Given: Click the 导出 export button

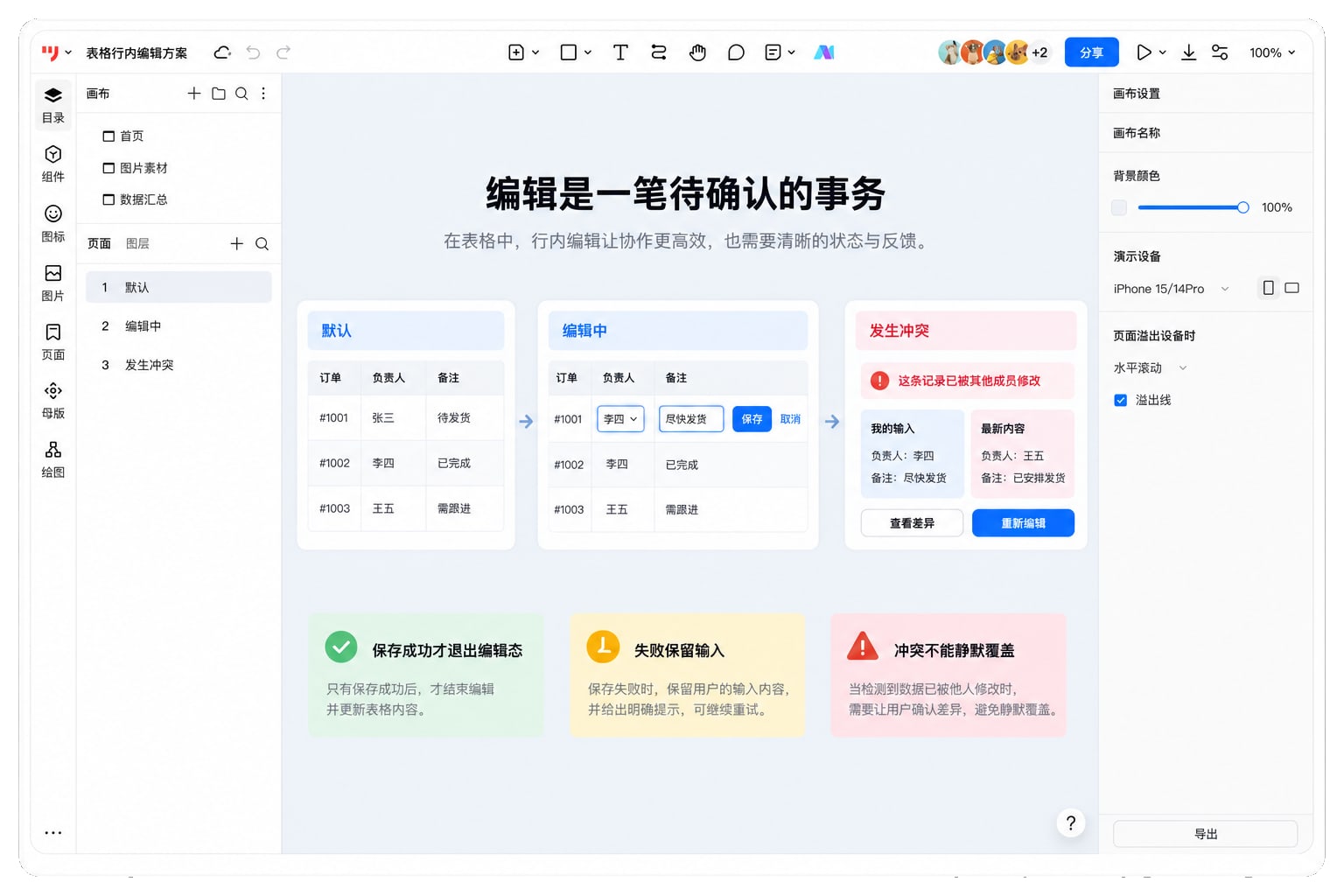Looking at the screenshot, I should [x=1205, y=834].
